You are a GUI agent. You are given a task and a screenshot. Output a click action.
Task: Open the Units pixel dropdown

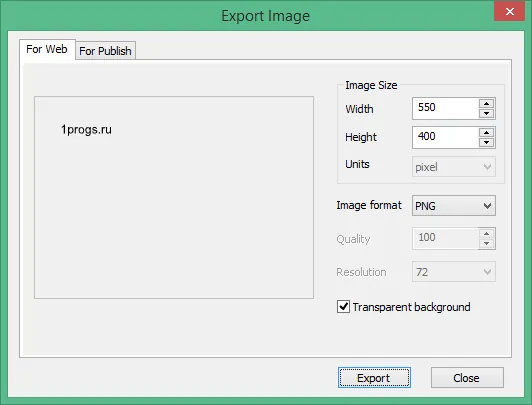(454, 167)
